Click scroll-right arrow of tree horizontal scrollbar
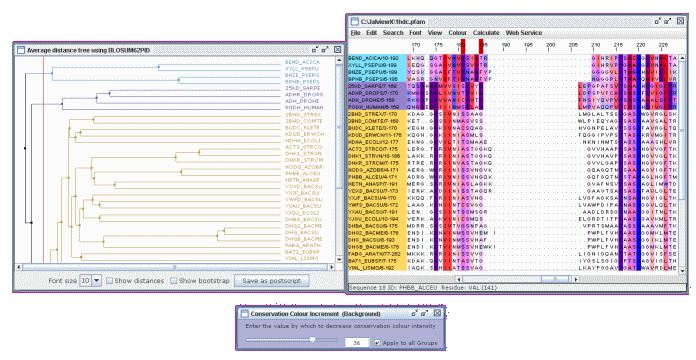The width and height of the screenshot is (696, 360). 332,267
